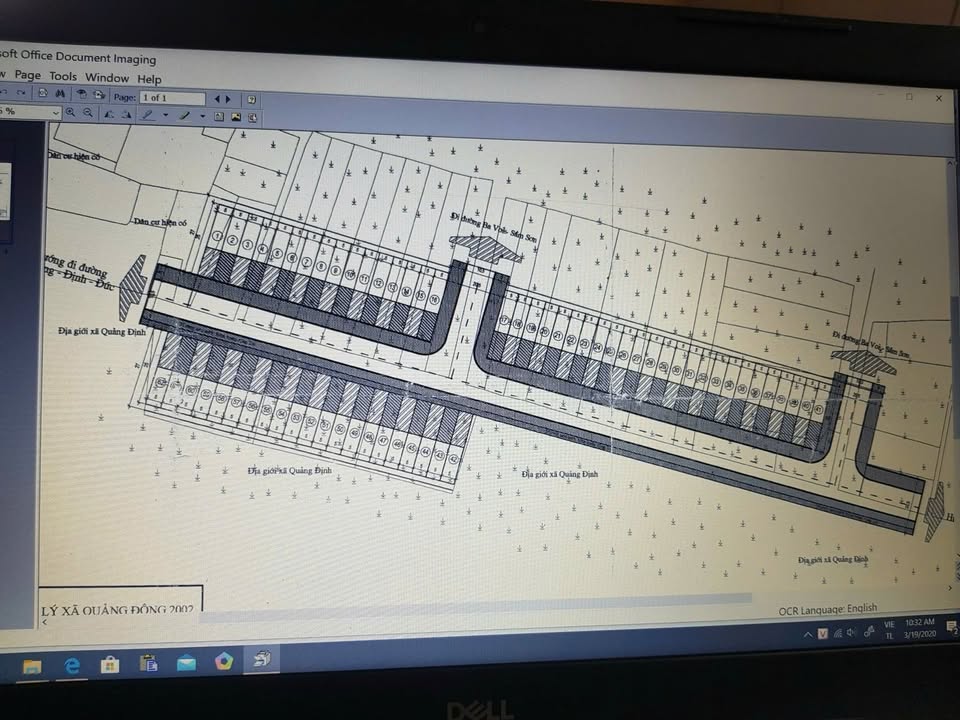The image size is (960, 720).
Task: Go to the next page arrow
Action: [229, 99]
